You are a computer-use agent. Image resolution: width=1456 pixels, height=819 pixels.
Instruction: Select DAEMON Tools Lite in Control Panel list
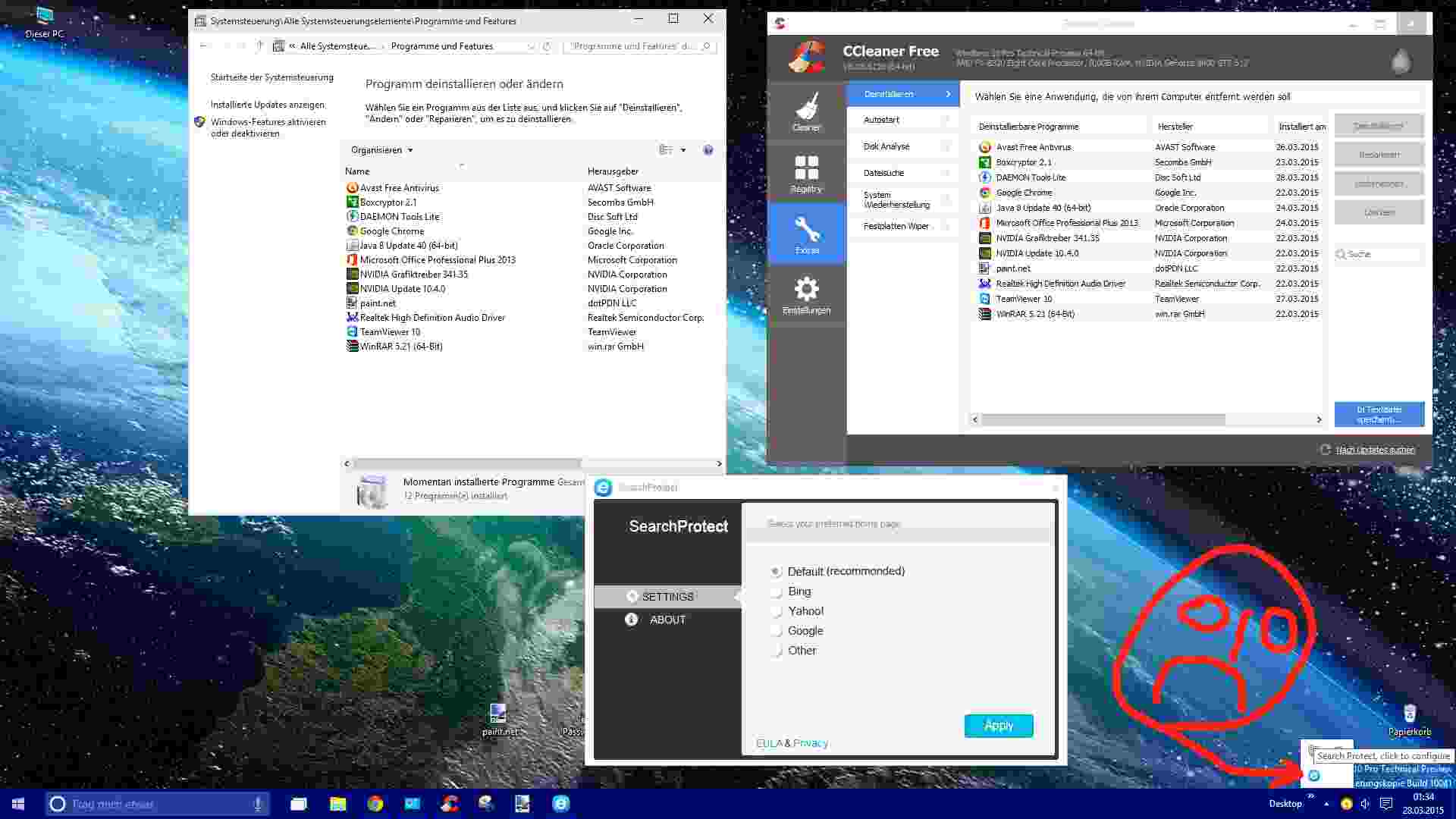pyautogui.click(x=400, y=217)
